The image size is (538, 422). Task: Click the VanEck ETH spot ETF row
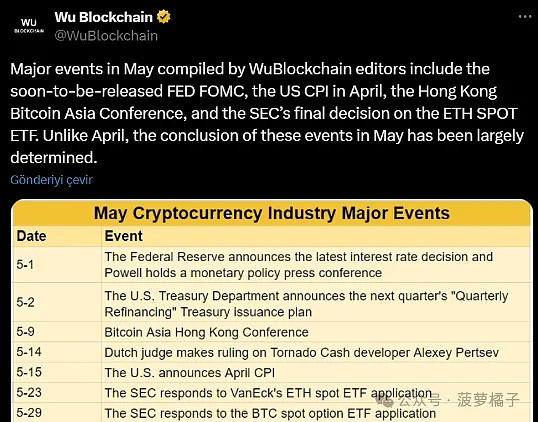tap(272, 393)
